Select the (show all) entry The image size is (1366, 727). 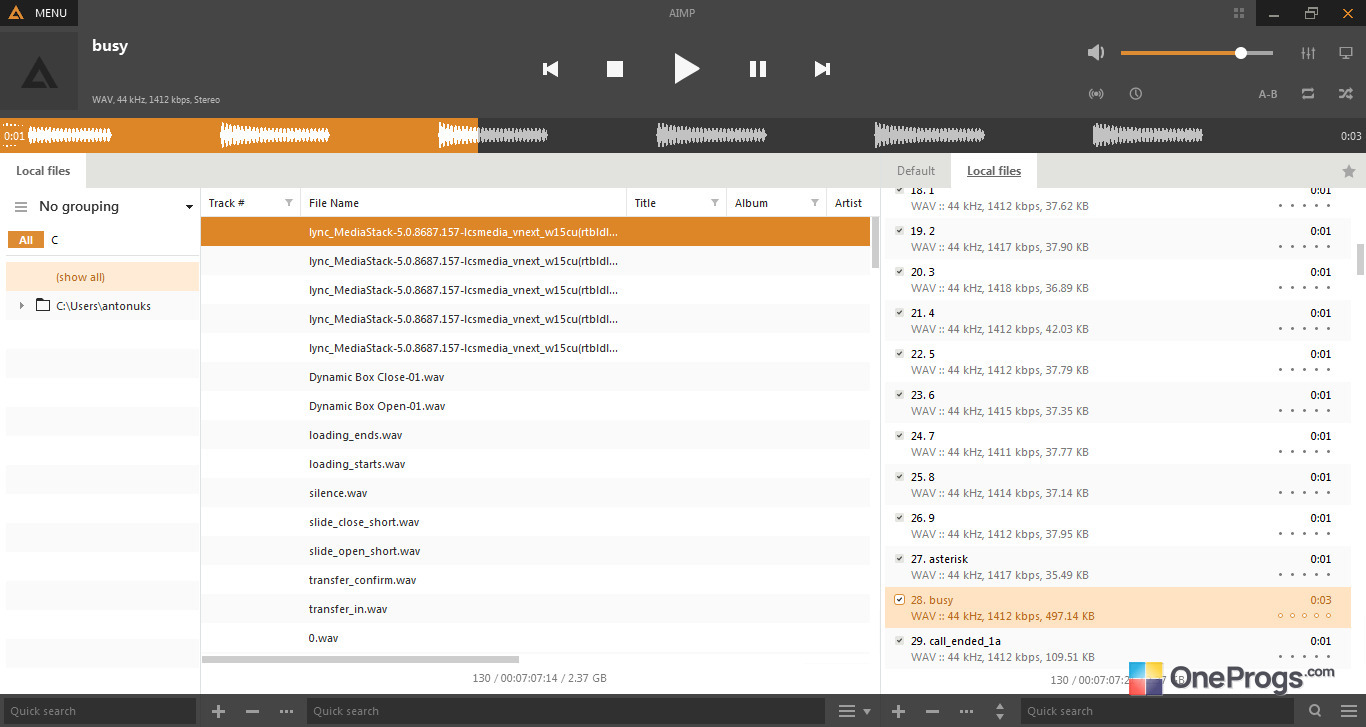click(102, 277)
